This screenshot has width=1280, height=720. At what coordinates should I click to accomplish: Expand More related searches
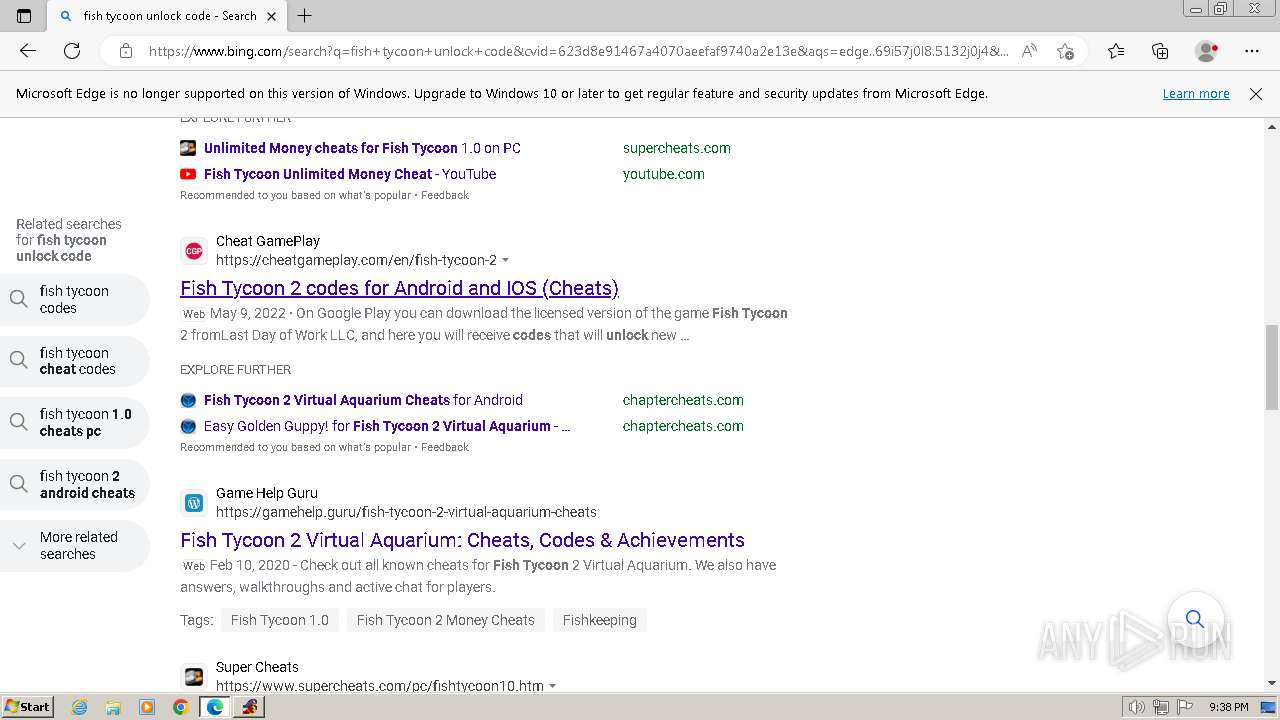[75, 545]
